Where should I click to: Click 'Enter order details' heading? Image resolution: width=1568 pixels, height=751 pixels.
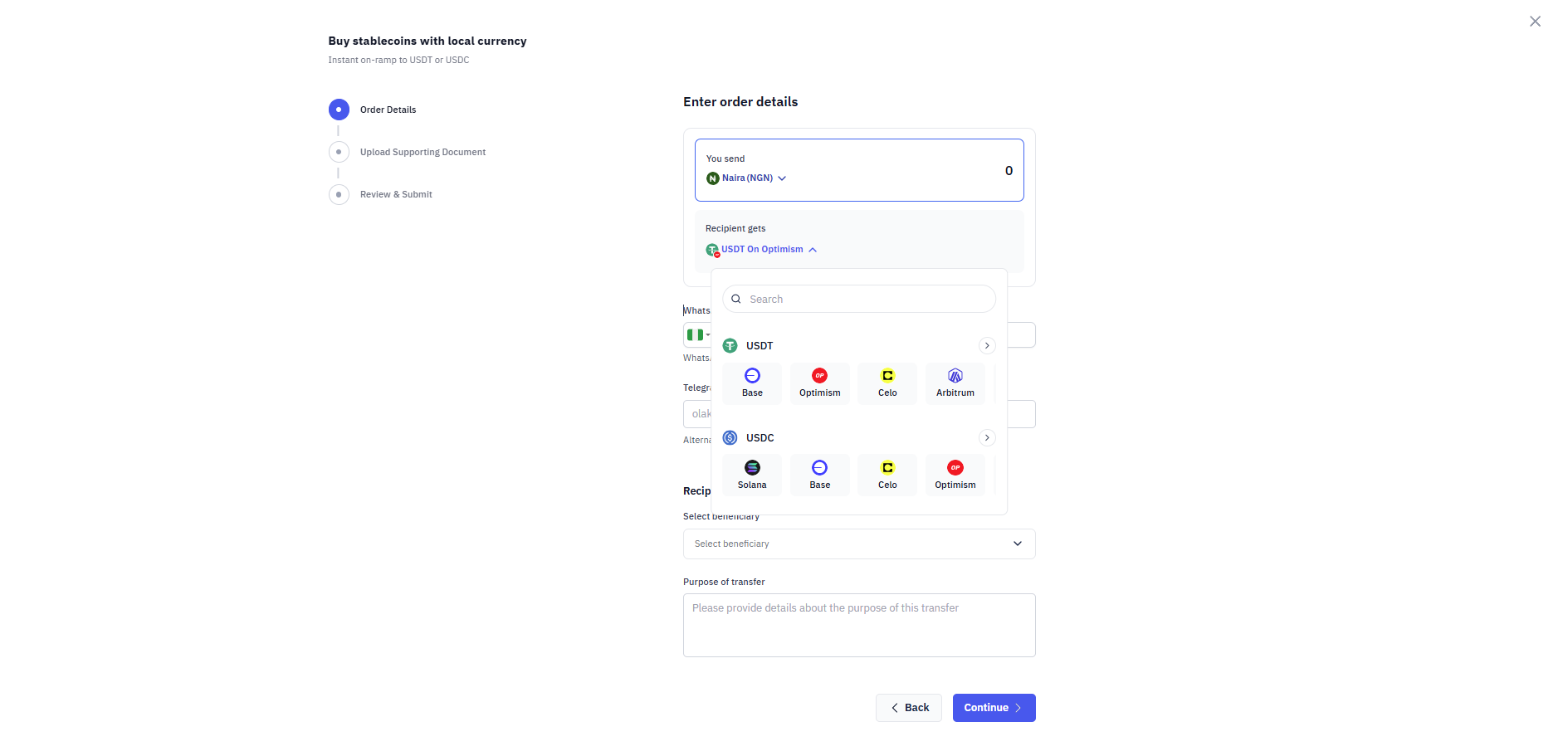(740, 102)
